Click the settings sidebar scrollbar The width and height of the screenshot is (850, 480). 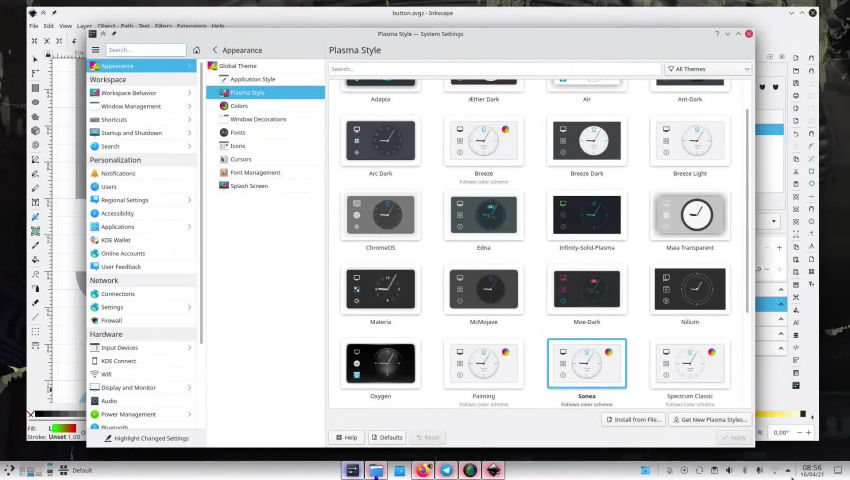click(202, 203)
